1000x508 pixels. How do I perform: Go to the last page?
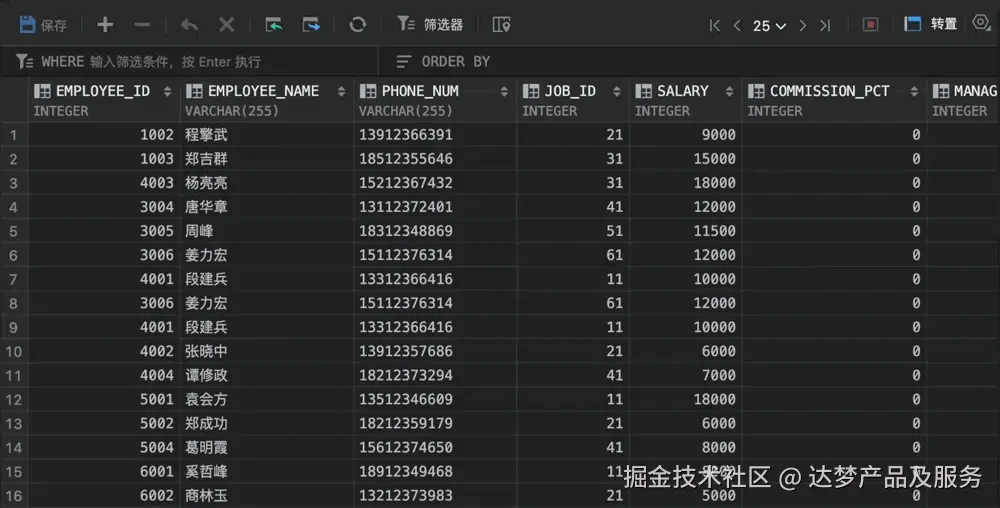[825, 25]
